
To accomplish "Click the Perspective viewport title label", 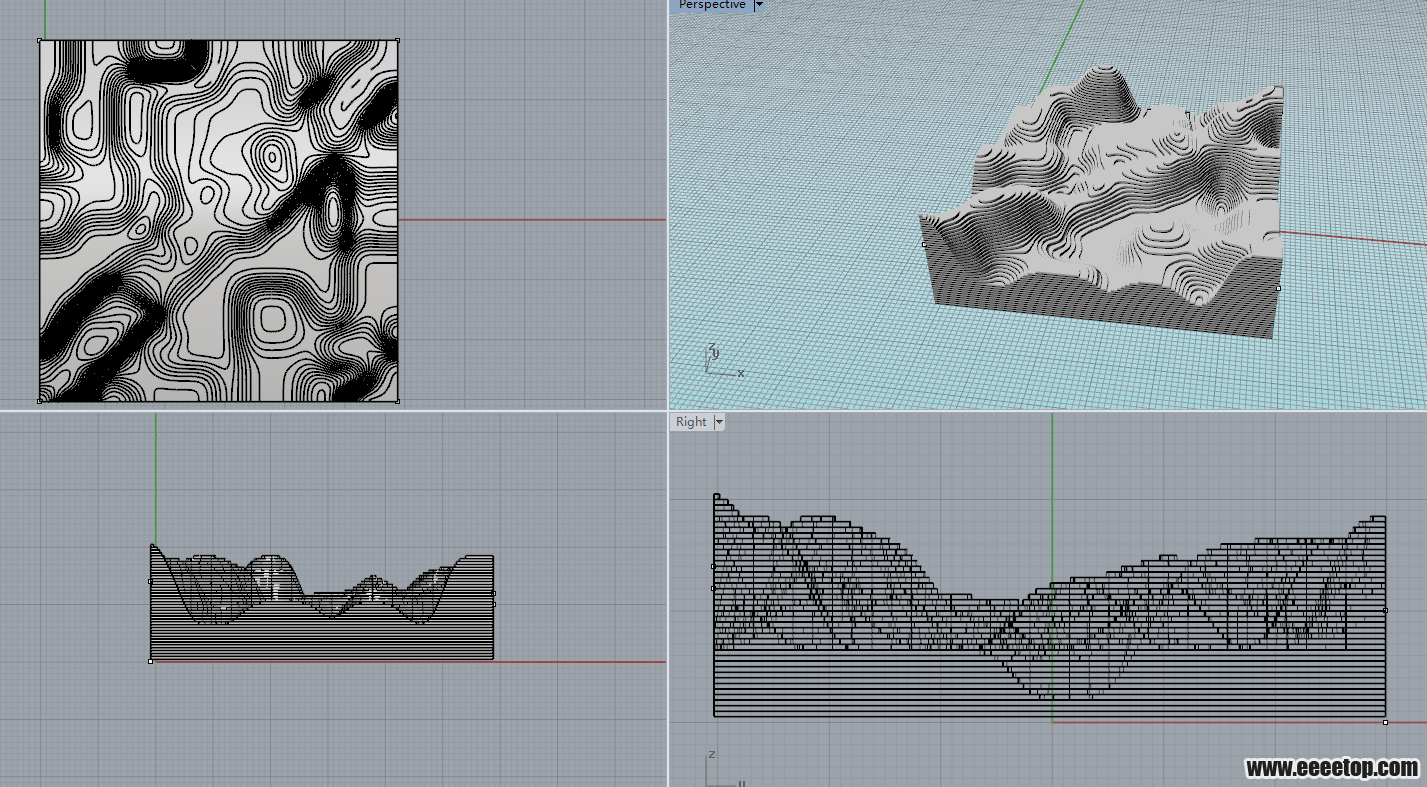I will click(x=712, y=5).
